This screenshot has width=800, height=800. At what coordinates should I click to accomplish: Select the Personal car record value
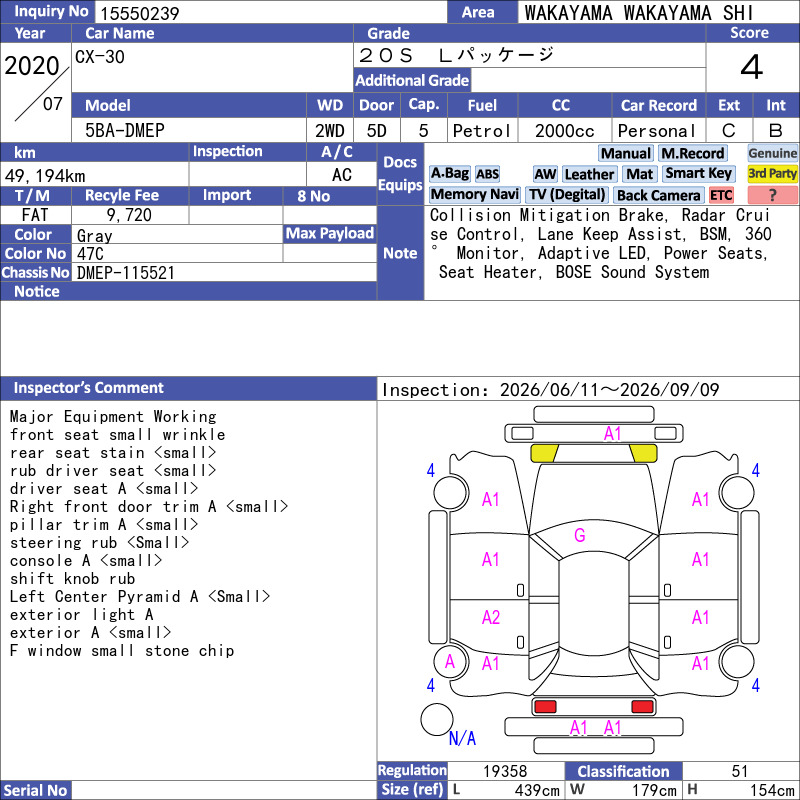click(657, 131)
